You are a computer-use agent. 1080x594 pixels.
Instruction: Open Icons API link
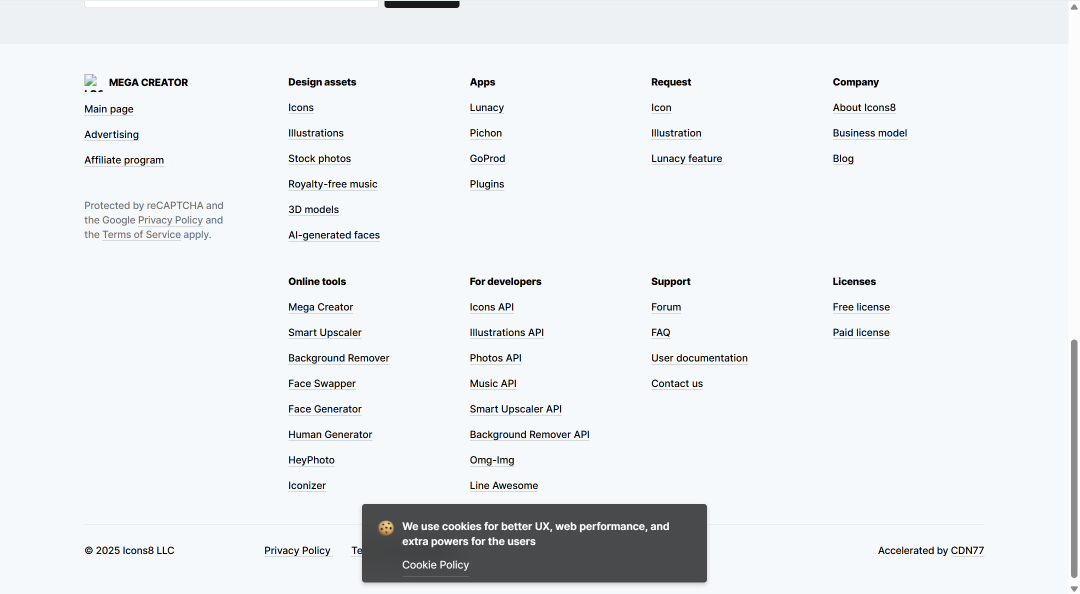point(492,307)
